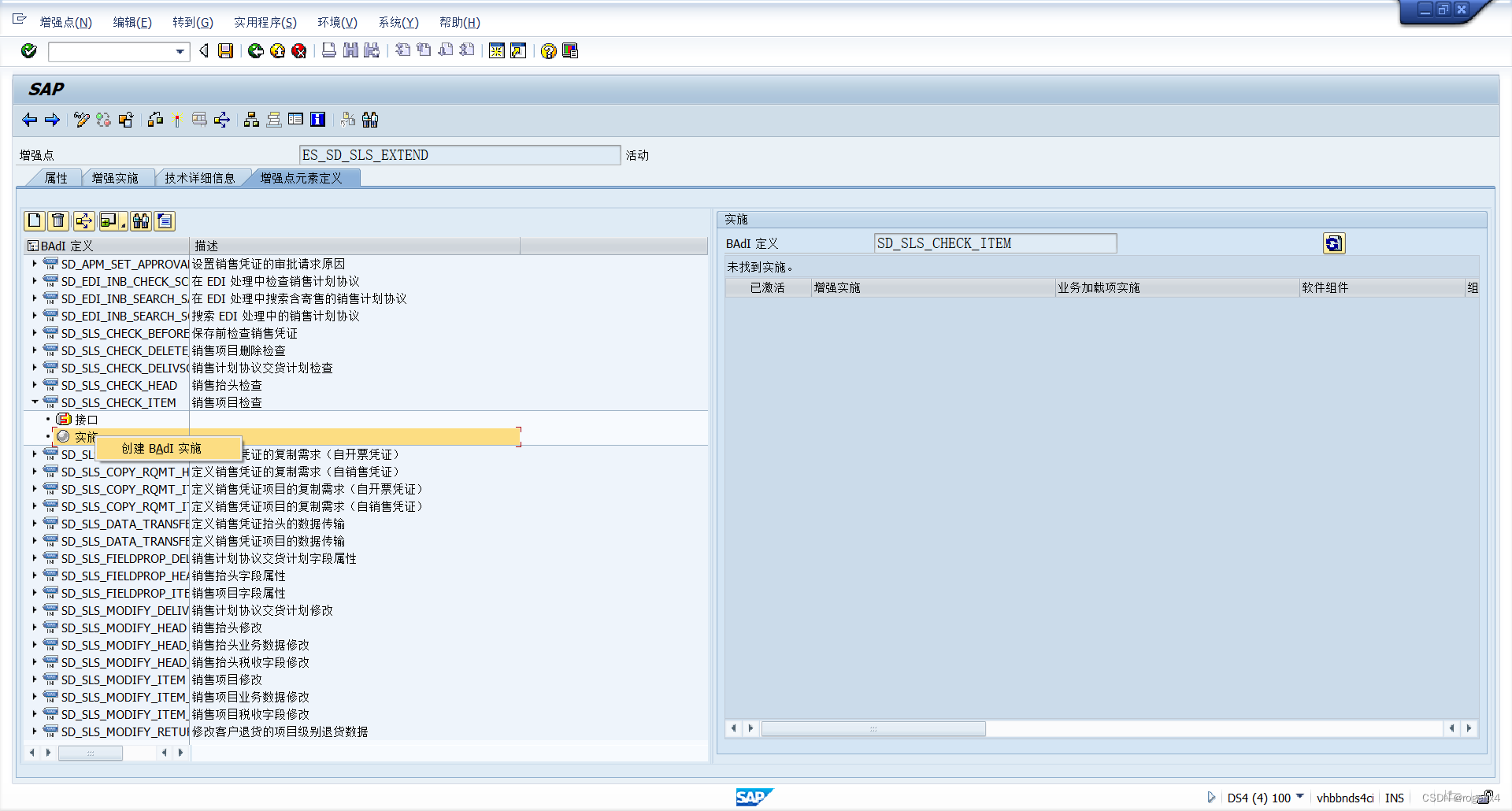Expand the SD_SLS_MODIFY_RETU tree node
This screenshot has height=811, width=1512.
click(x=35, y=731)
